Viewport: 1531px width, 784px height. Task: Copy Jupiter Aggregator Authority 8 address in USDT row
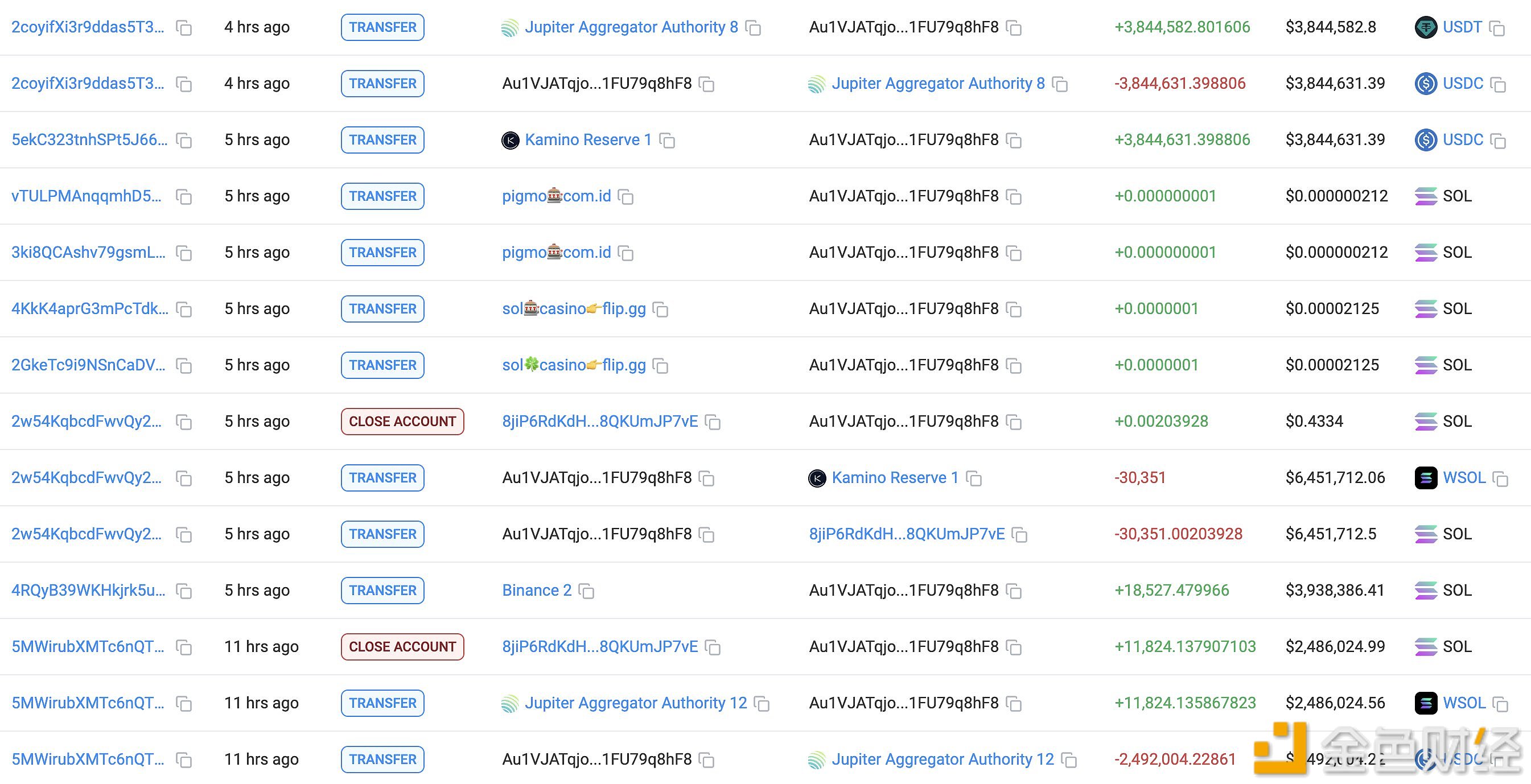coord(754,28)
